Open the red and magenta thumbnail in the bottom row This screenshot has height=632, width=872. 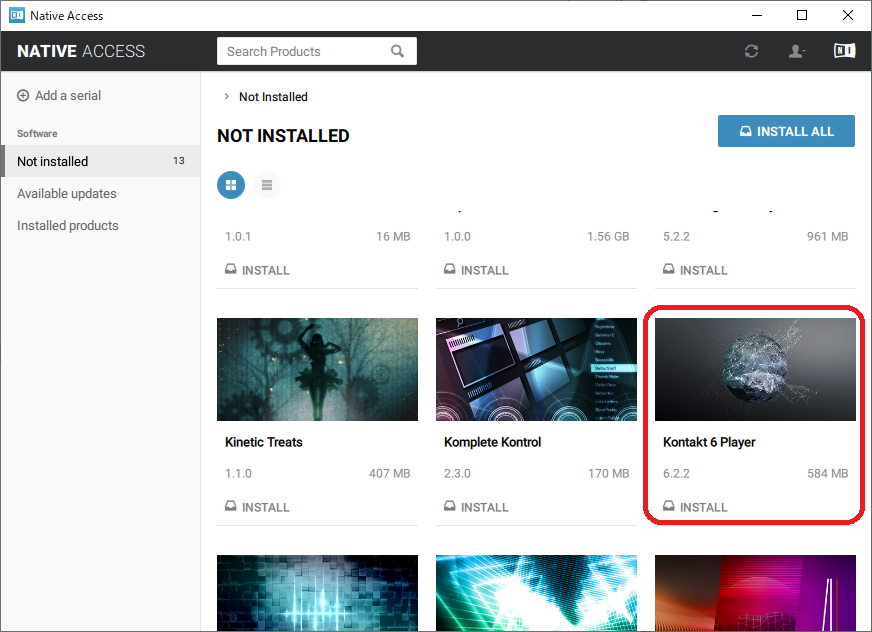755,593
